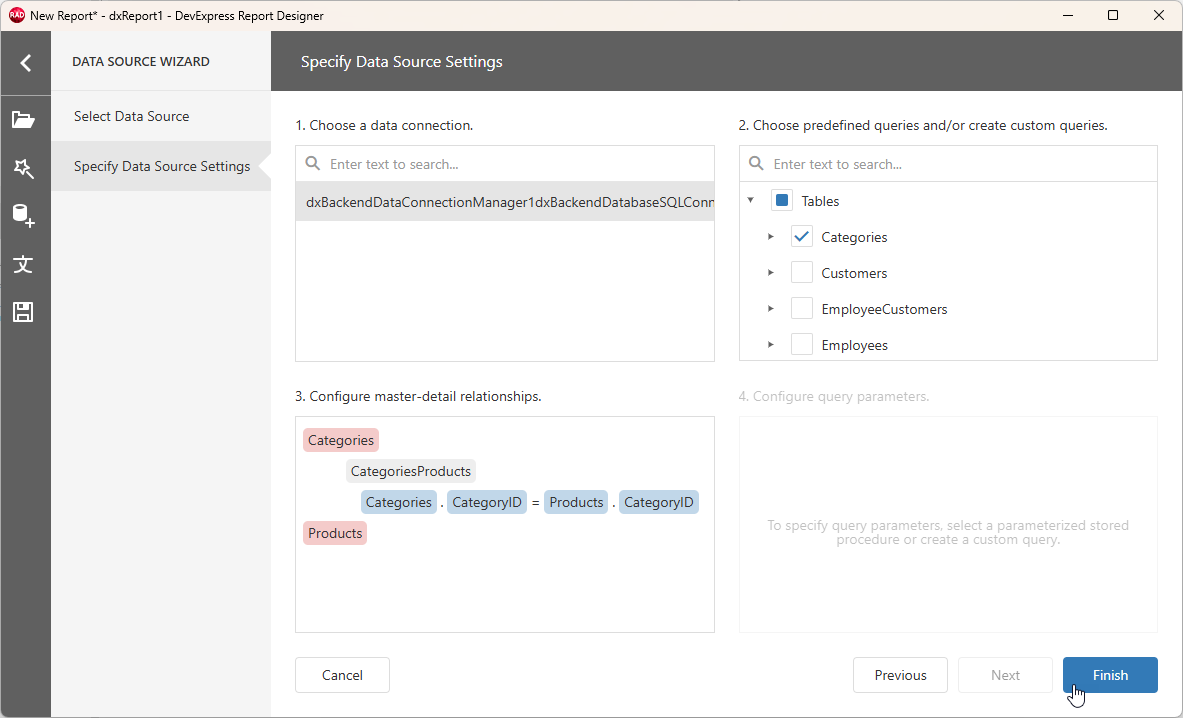Expand the Categories tree node

(x=770, y=237)
